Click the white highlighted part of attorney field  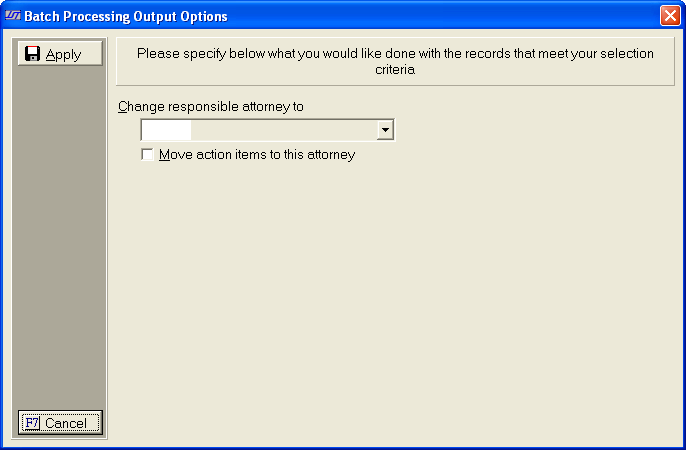(166, 130)
